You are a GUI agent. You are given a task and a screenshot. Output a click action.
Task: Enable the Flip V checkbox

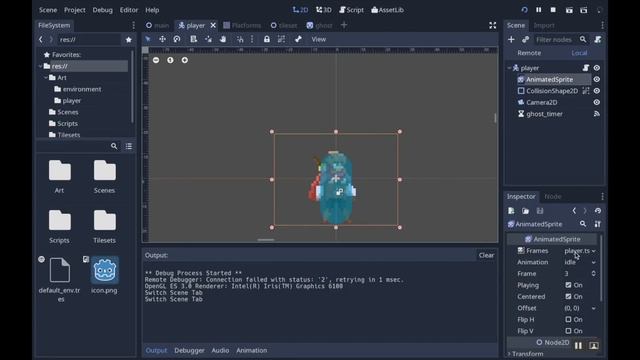[x=568, y=331]
